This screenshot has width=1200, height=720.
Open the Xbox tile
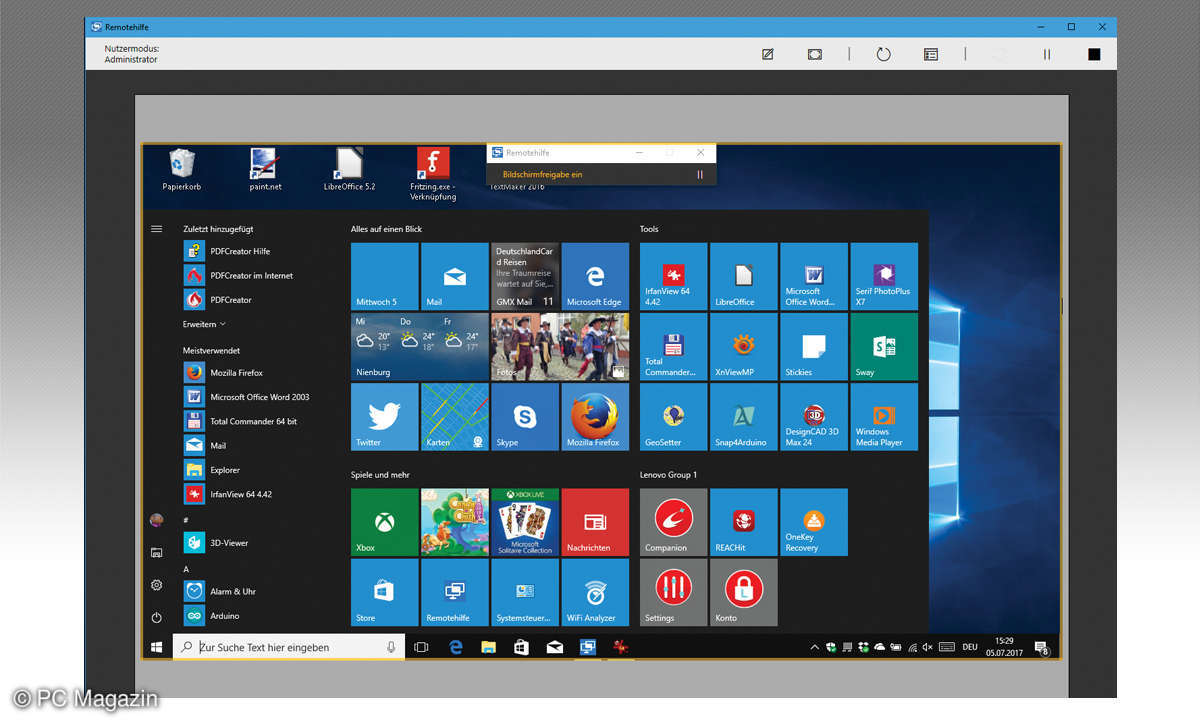coord(385,522)
